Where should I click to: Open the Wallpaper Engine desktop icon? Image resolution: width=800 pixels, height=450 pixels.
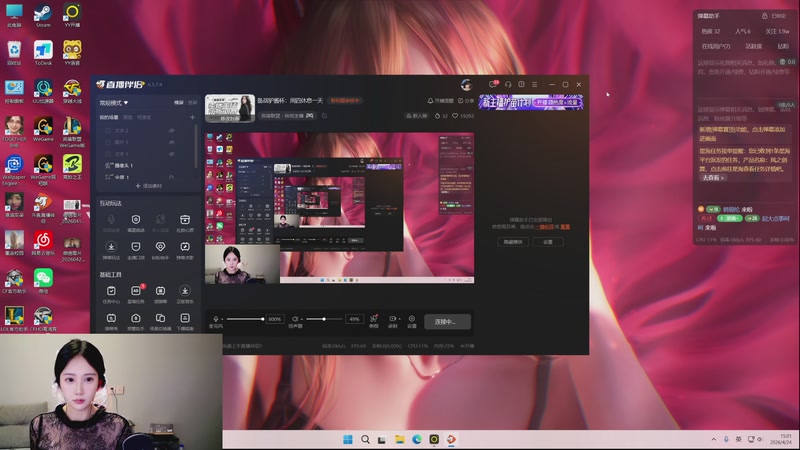click(14, 169)
